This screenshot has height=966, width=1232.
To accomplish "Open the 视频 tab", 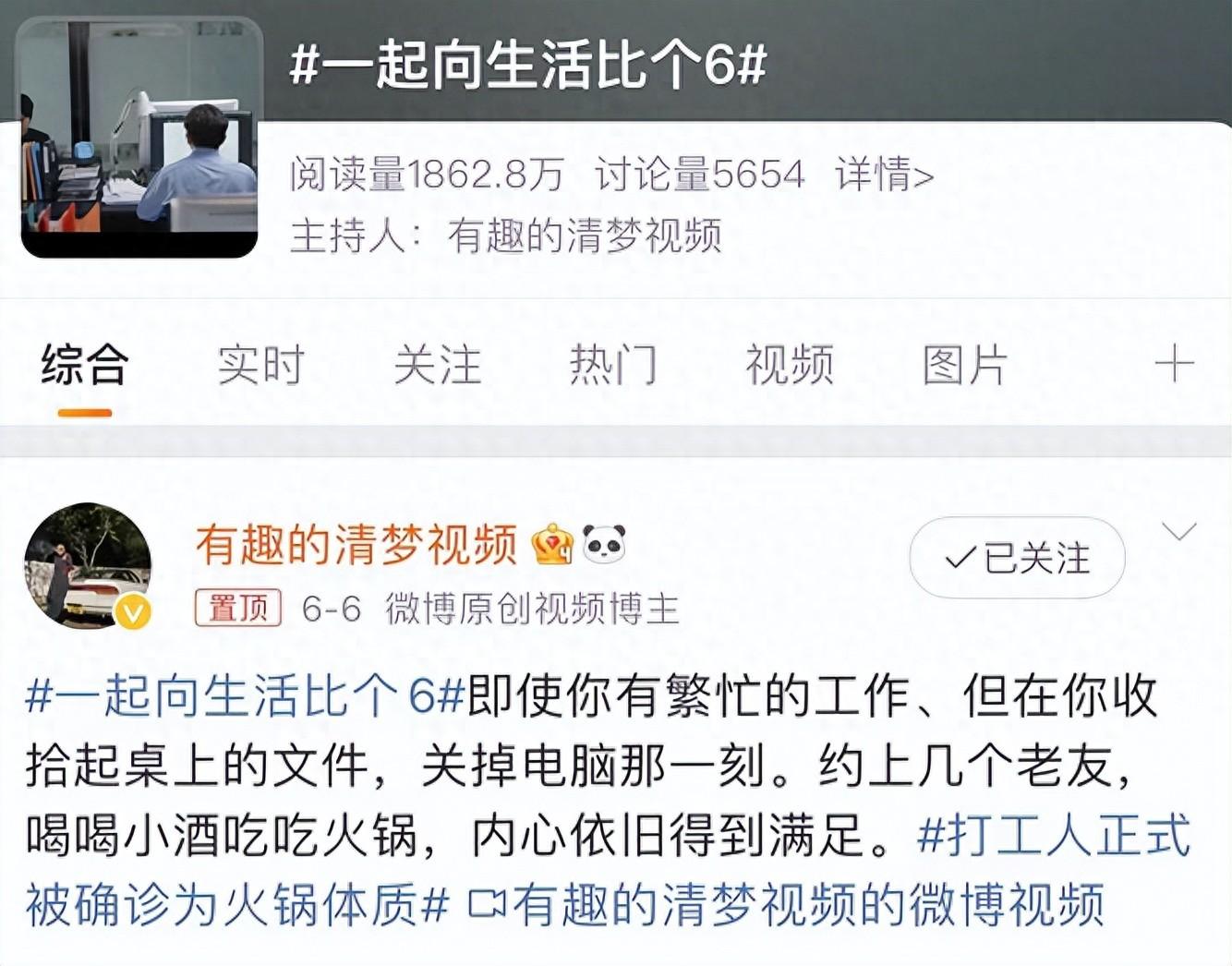I will tap(790, 365).
